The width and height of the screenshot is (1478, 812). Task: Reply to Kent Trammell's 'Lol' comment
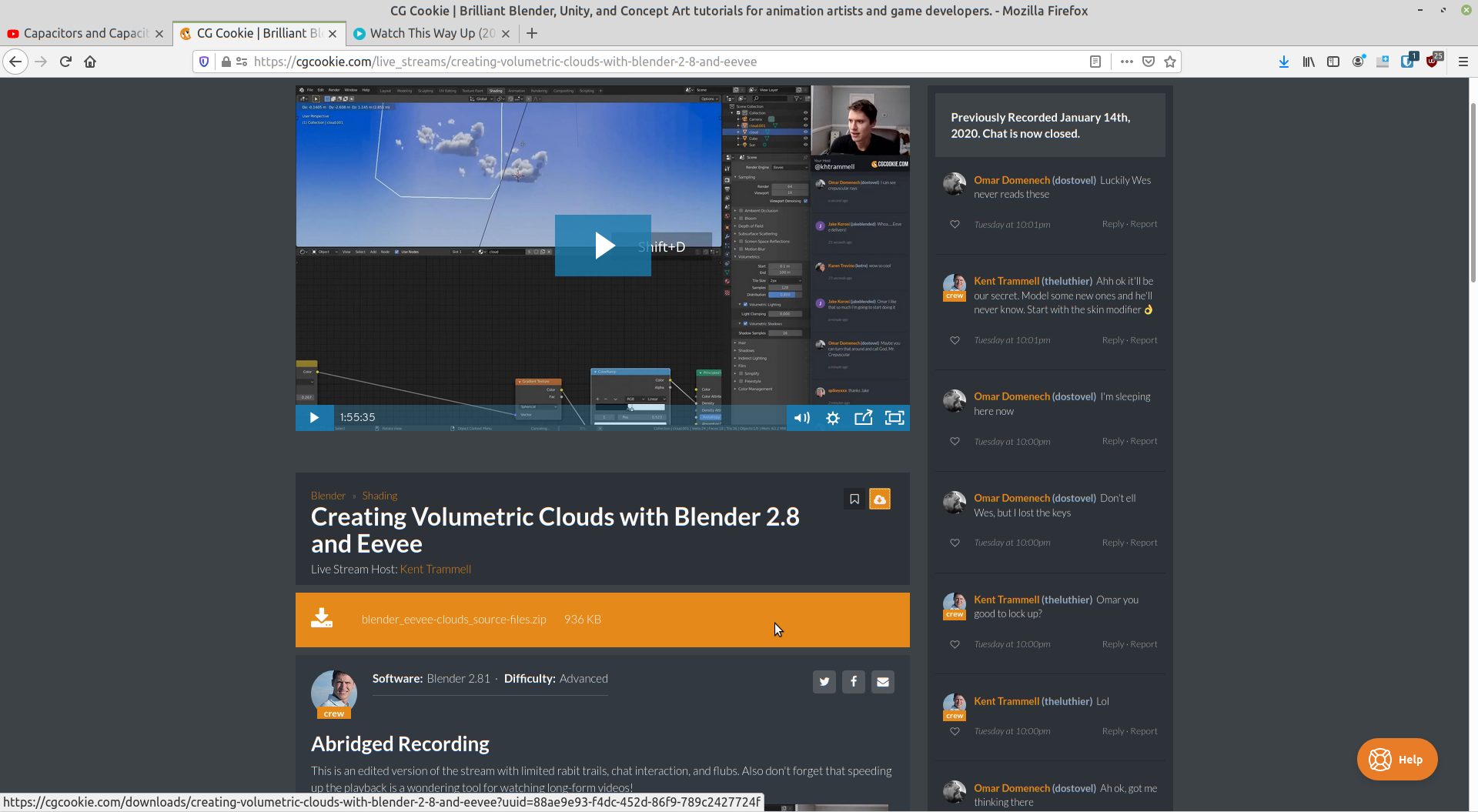1113,731
